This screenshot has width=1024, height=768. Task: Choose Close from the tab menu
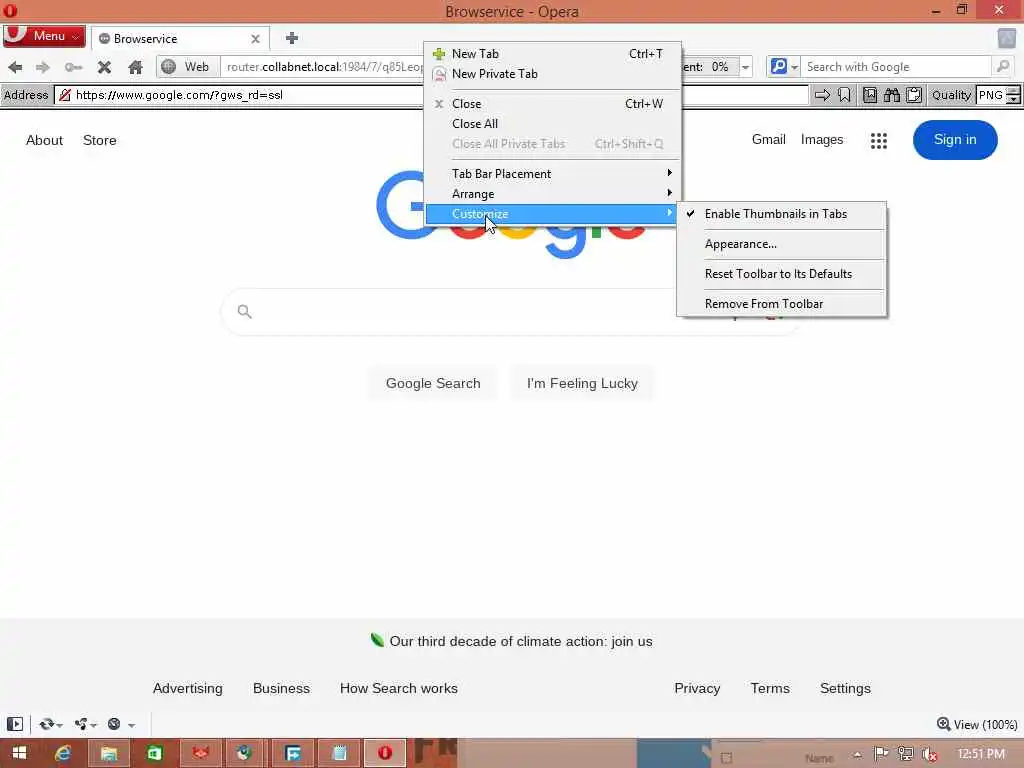(x=554, y=104)
